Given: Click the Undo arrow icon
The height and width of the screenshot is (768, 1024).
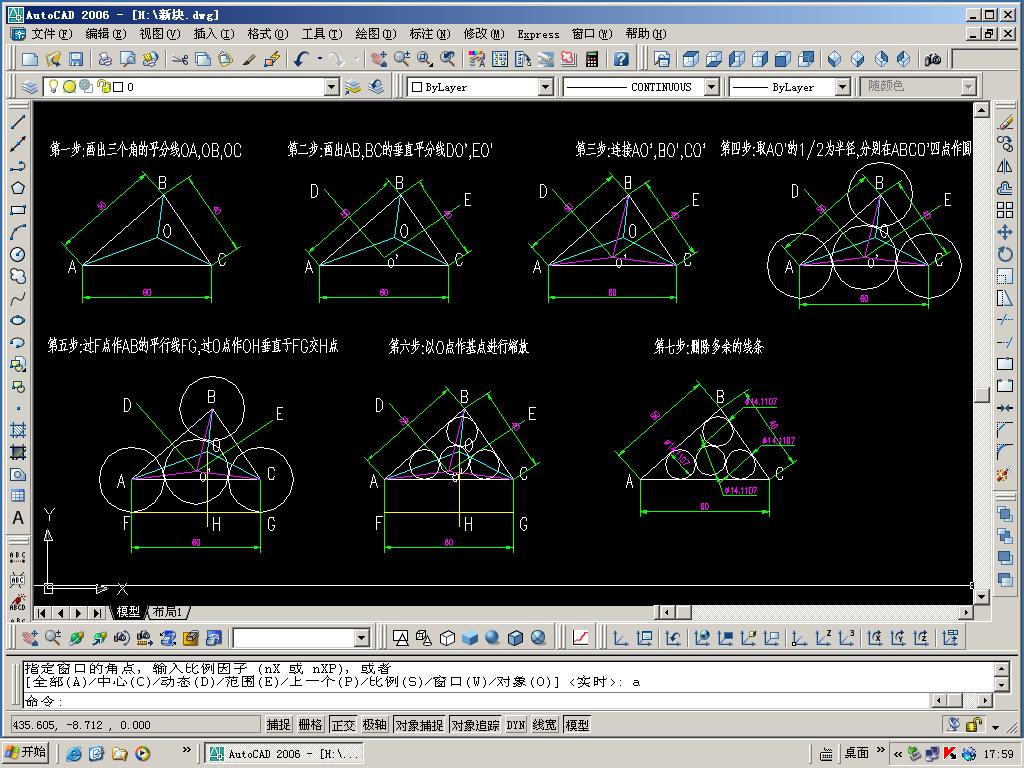Looking at the screenshot, I should click(301, 59).
